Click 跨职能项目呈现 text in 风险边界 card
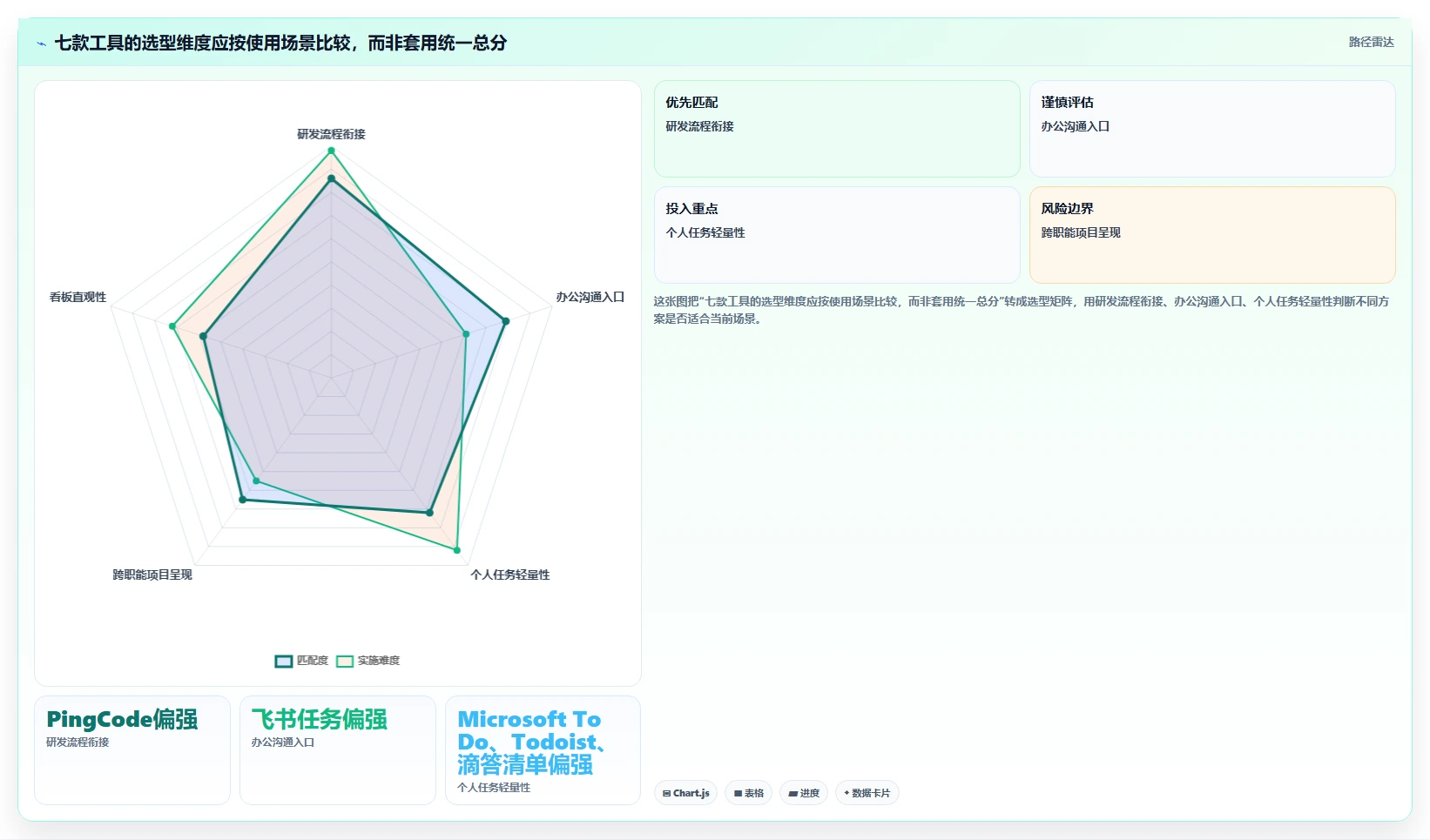The height and width of the screenshot is (840, 1430). [x=1081, y=232]
